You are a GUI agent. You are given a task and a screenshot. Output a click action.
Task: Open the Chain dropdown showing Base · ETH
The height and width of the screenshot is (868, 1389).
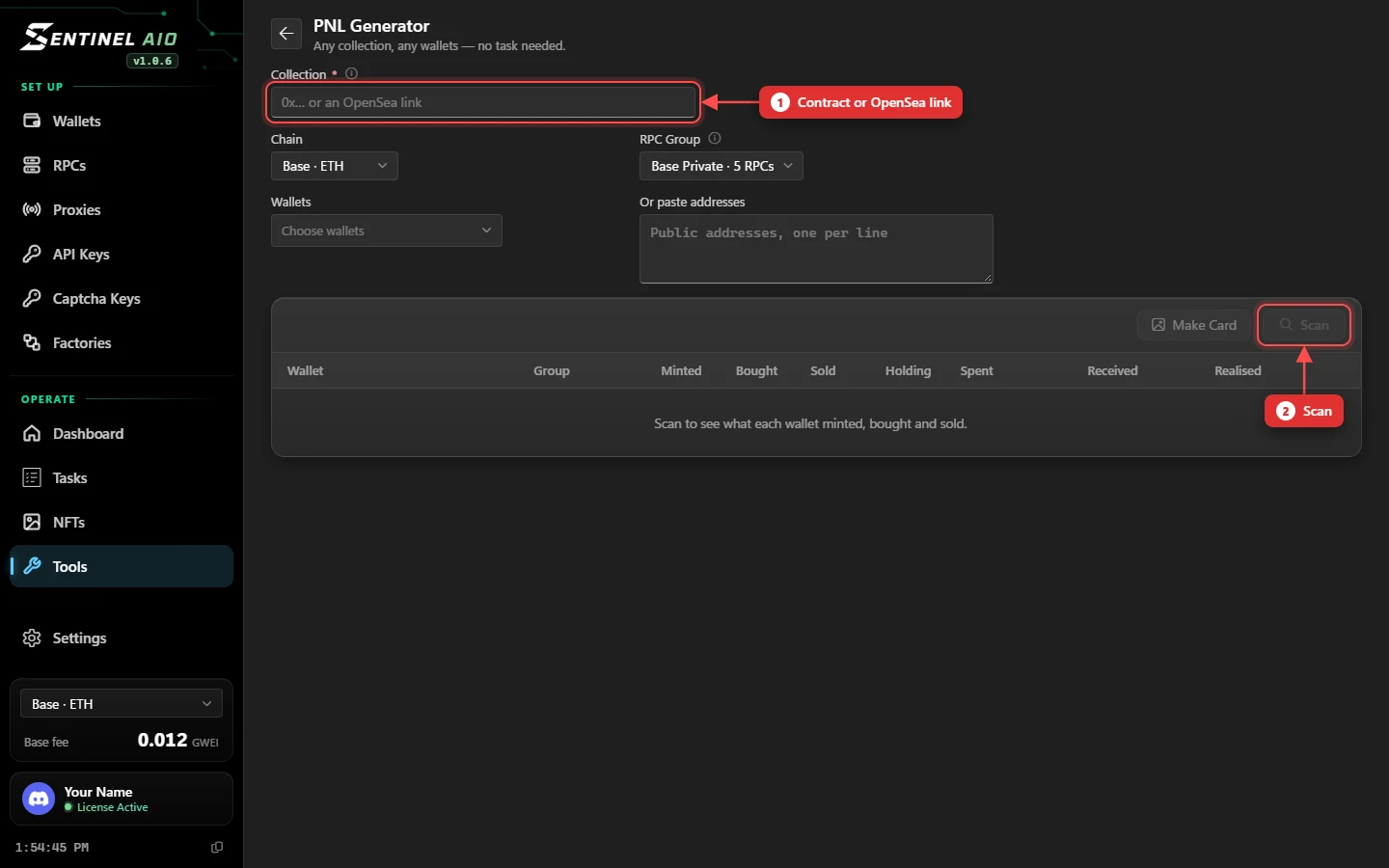pos(334,166)
